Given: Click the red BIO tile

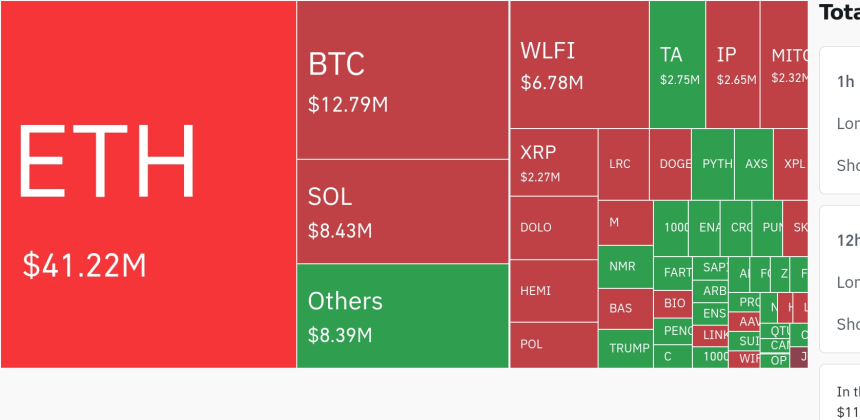Looking at the screenshot, I should (x=675, y=302).
